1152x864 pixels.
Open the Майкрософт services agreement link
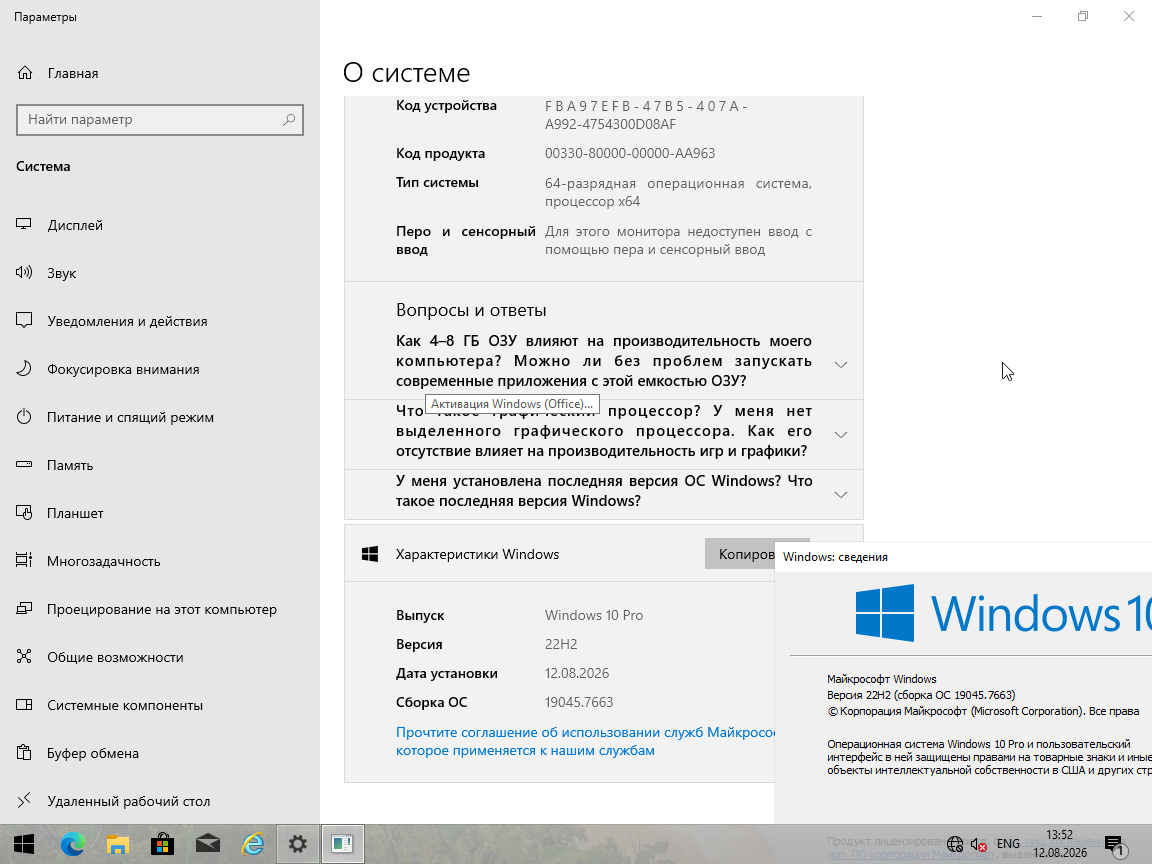(x=585, y=741)
